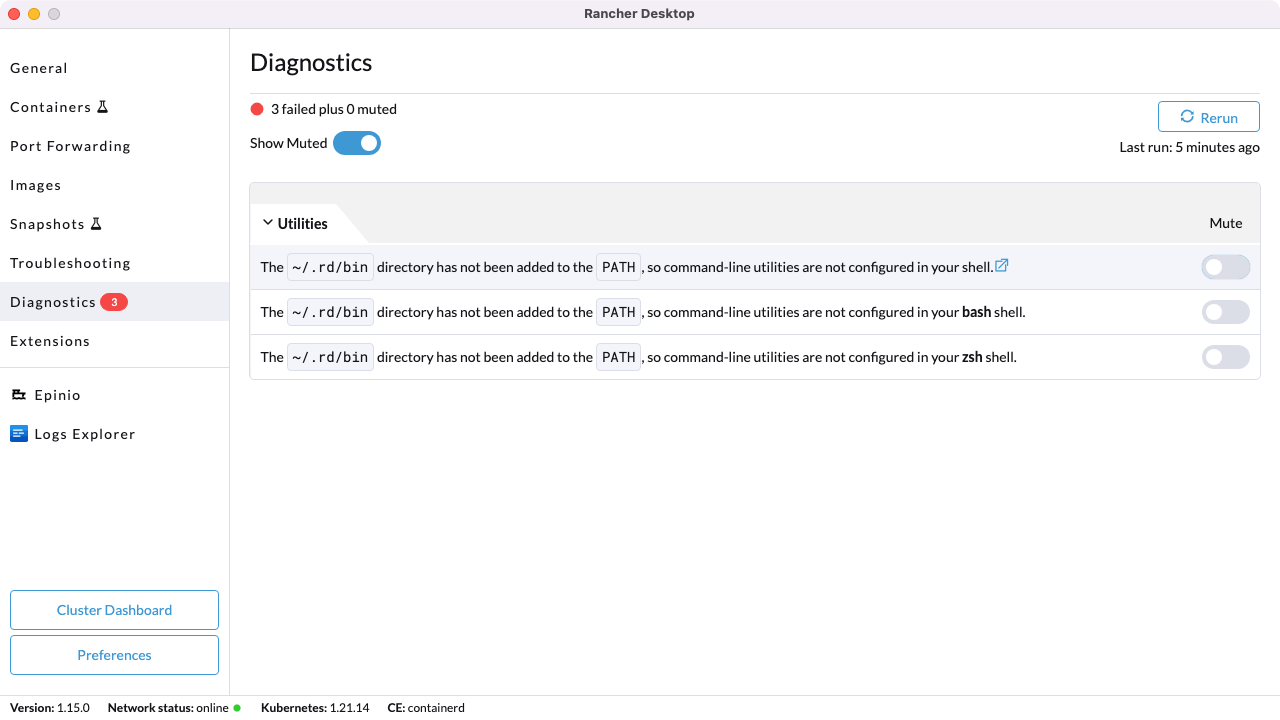Open Preferences
Viewport: 1280px width, 720px height.
[x=114, y=655]
